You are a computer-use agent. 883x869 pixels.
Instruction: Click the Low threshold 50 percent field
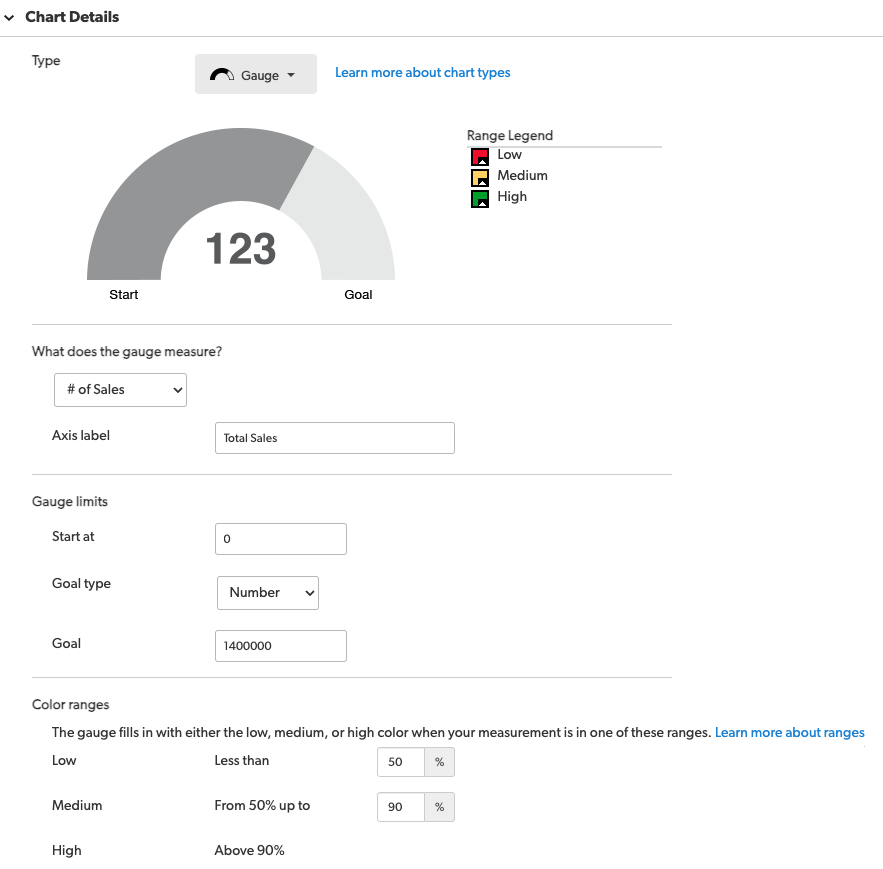pyautogui.click(x=401, y=762)
